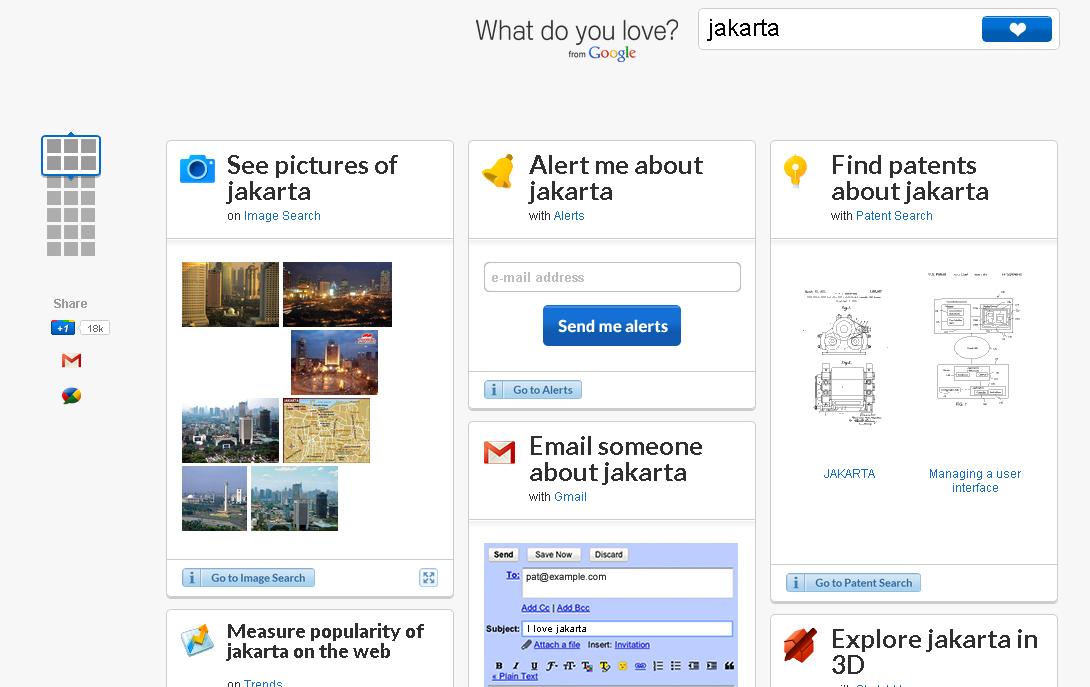This screenshot has height=687, width=1090.
Task: Open the text color picker in compose
Action: (587, 666)
